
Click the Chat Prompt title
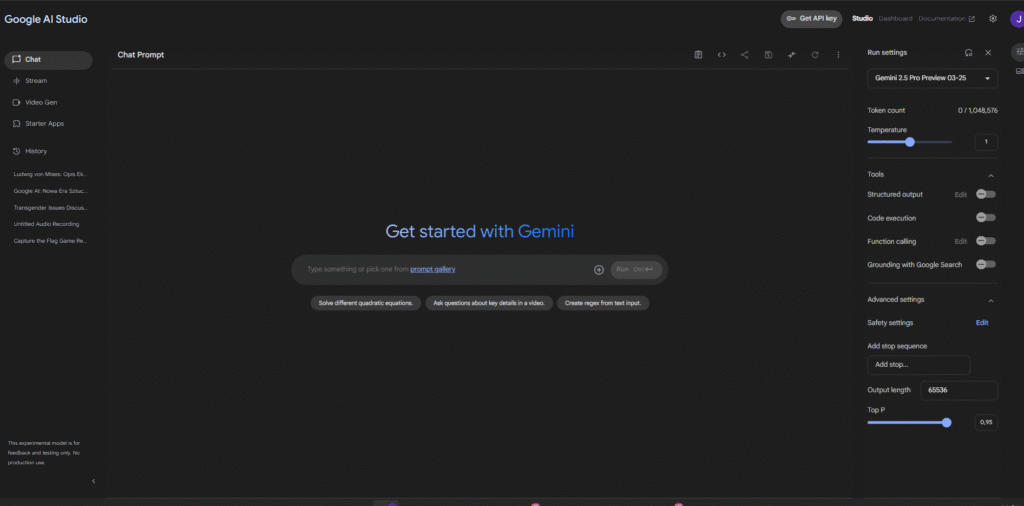[x=140, y=55]
